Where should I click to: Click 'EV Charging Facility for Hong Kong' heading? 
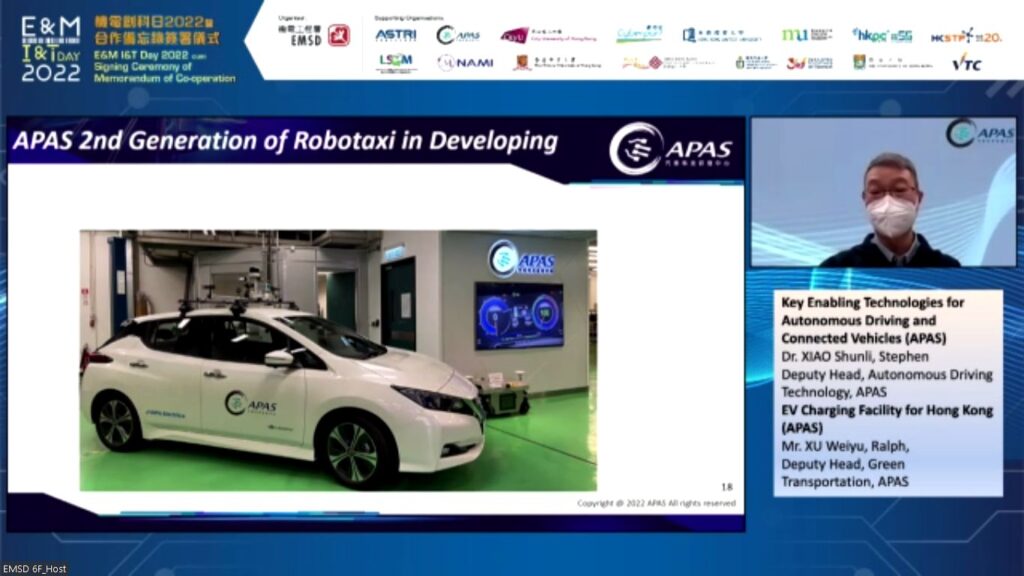pos(887,419)
